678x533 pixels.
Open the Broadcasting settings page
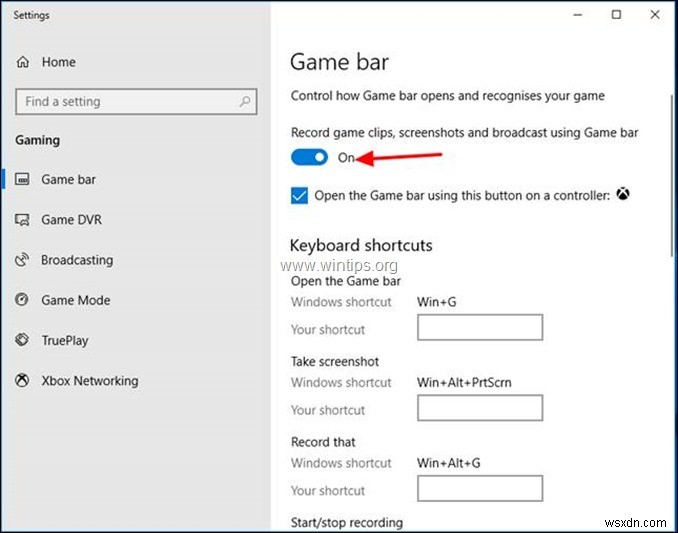[x=77, y=260]
